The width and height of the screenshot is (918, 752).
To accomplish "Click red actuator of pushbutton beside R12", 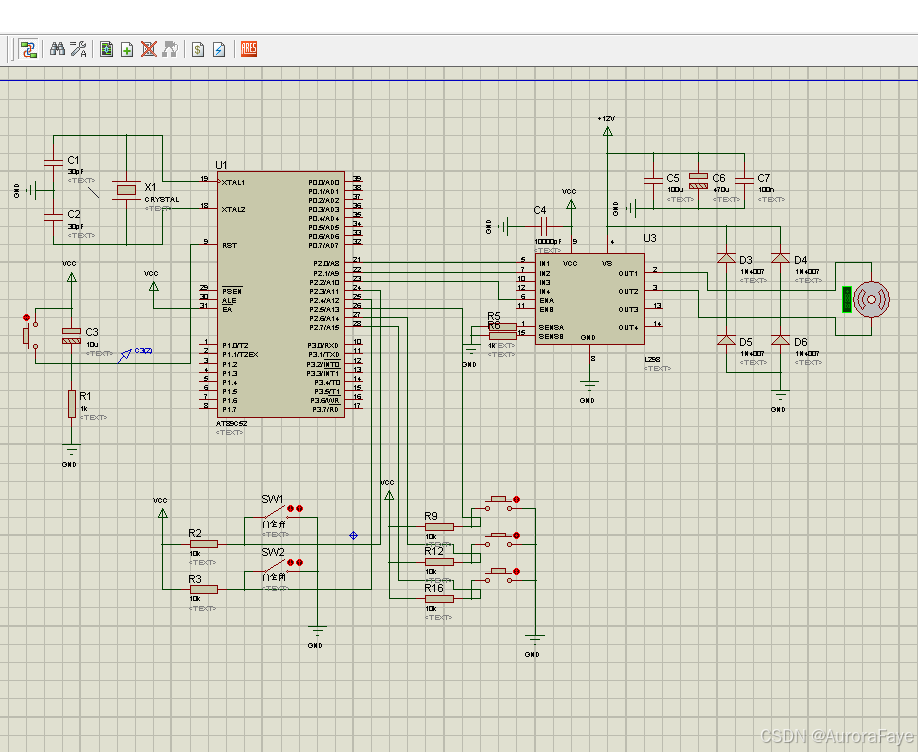I will click(x=516, y=535).
